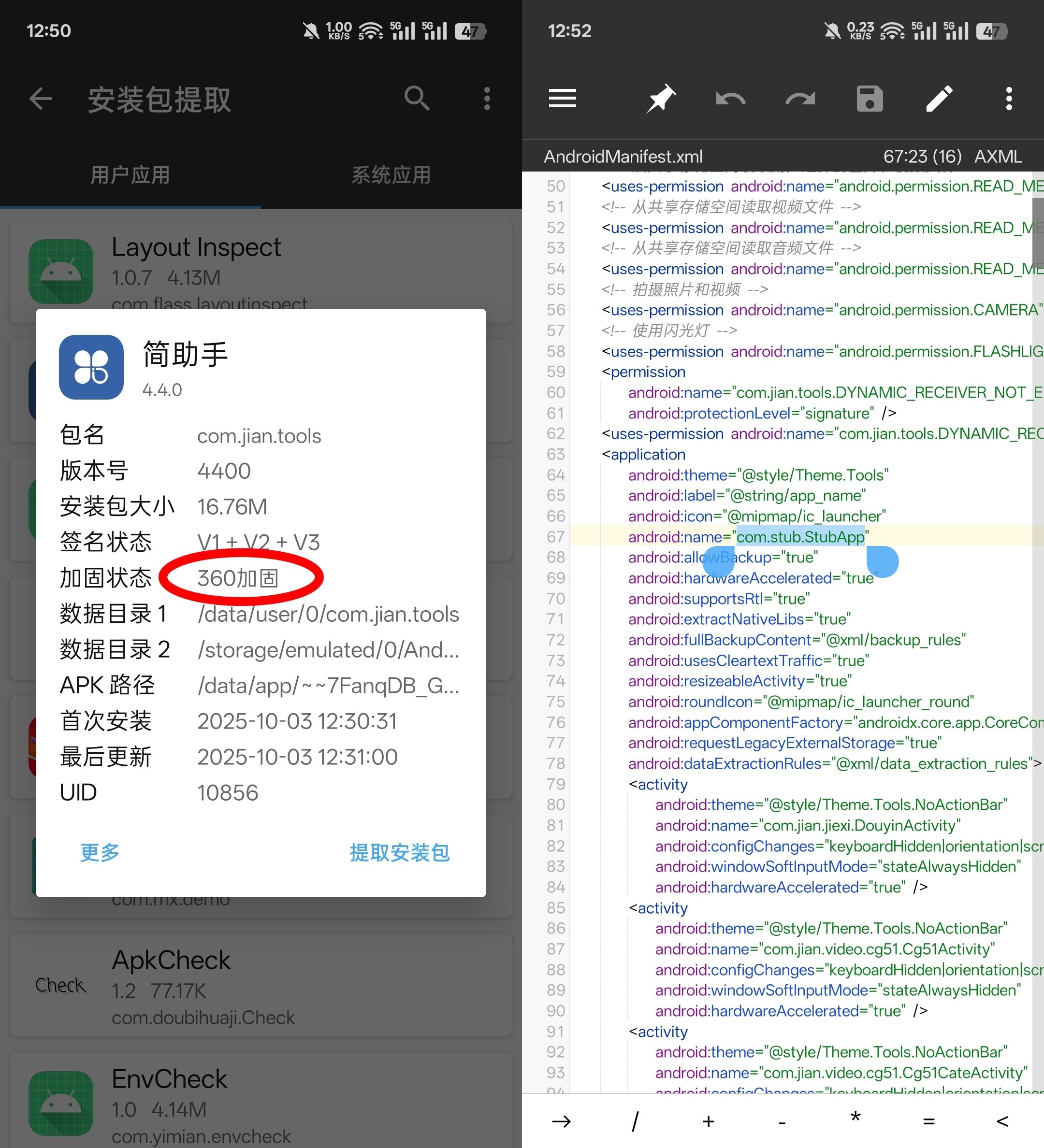Open the hamburger menu in the editor
Screen dimensions: 1044x1148
562,99
